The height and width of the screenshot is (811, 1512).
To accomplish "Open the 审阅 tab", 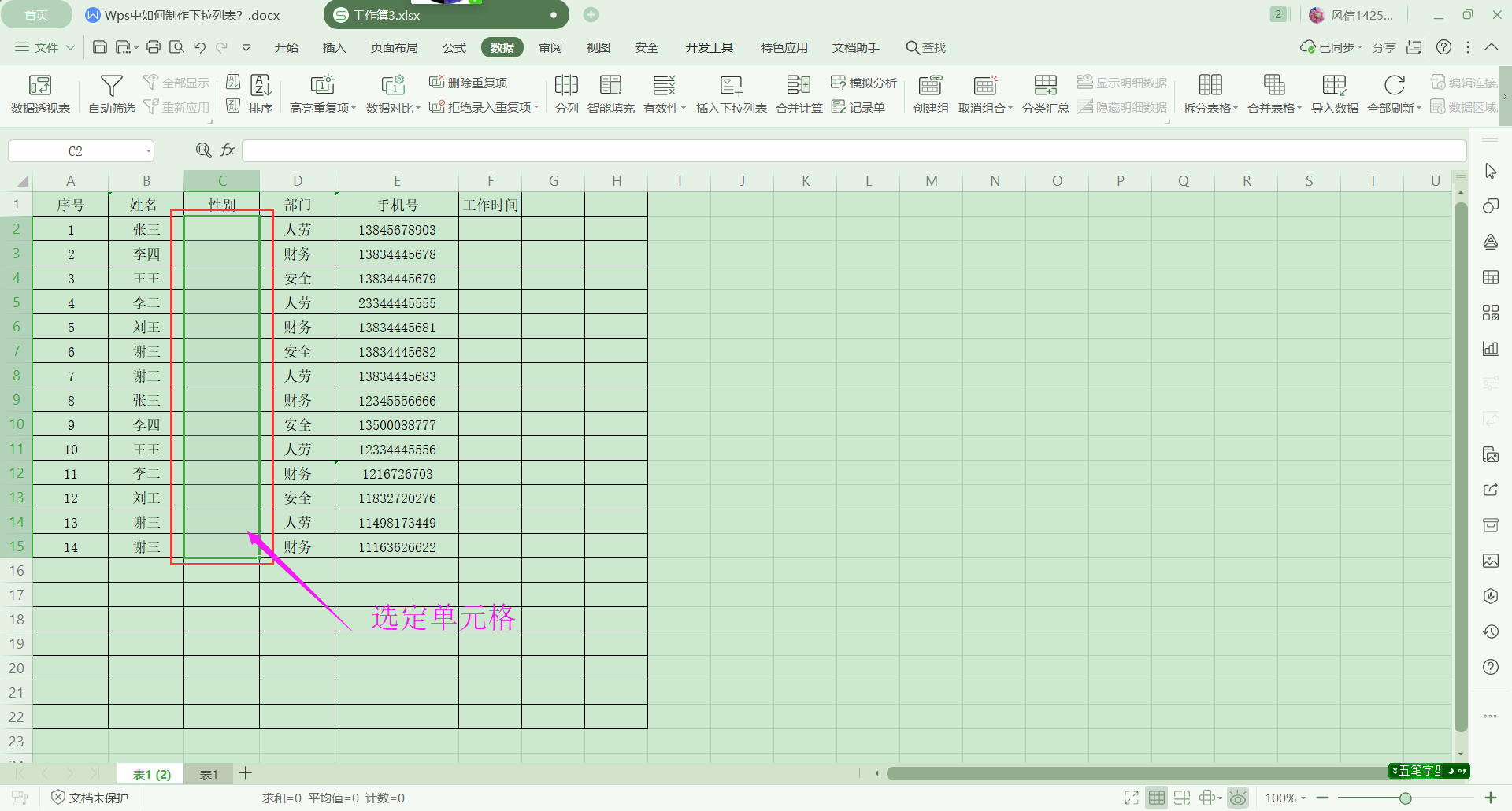I will pyautogui.click(x=550, y=47).
